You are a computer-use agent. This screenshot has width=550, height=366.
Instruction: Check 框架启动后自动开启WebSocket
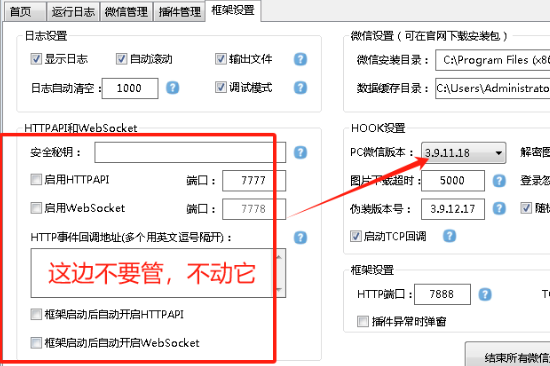coord(36,342)
